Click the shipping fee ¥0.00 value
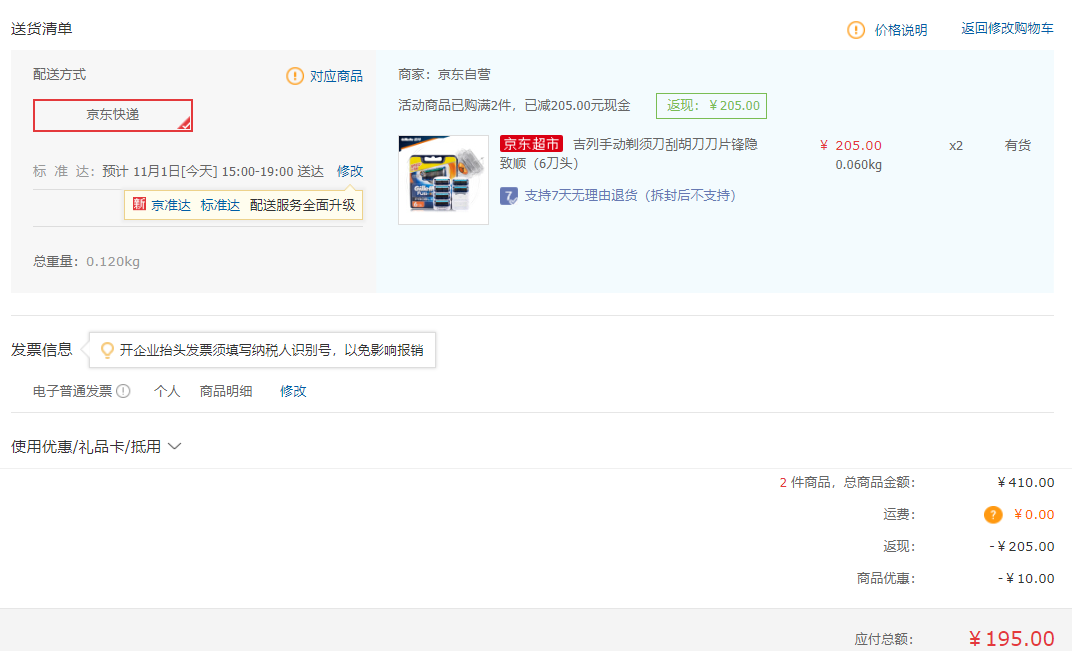The image size is (1072, 651). coord(1034,515)
